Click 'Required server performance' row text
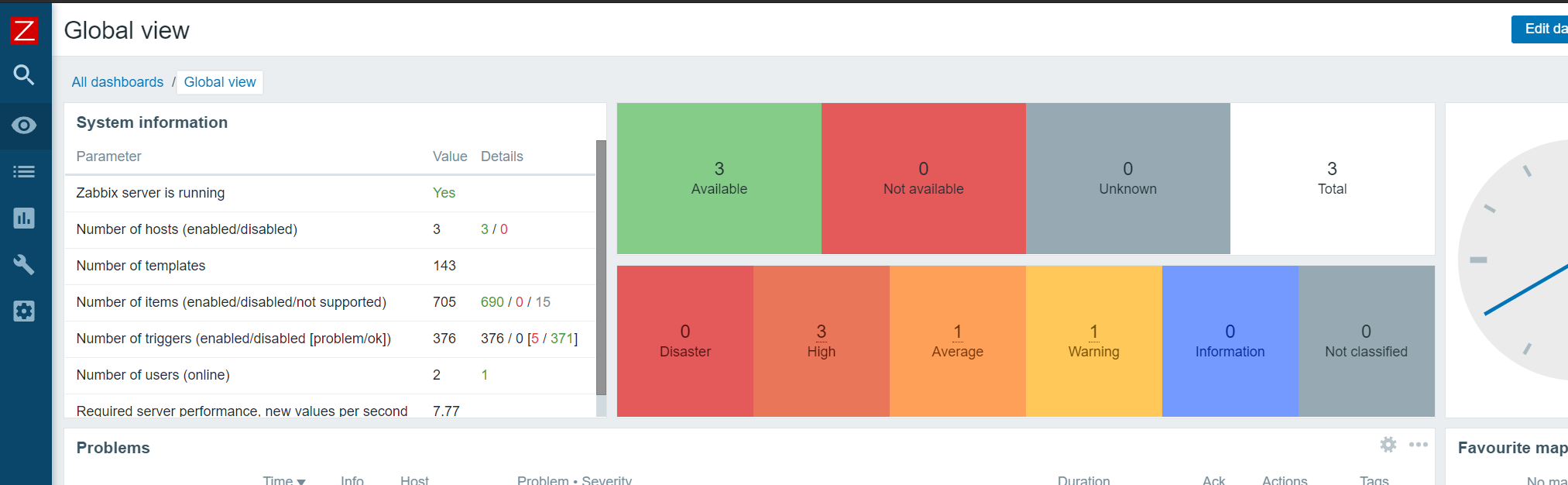The image size is (1568, 485). 242,411
